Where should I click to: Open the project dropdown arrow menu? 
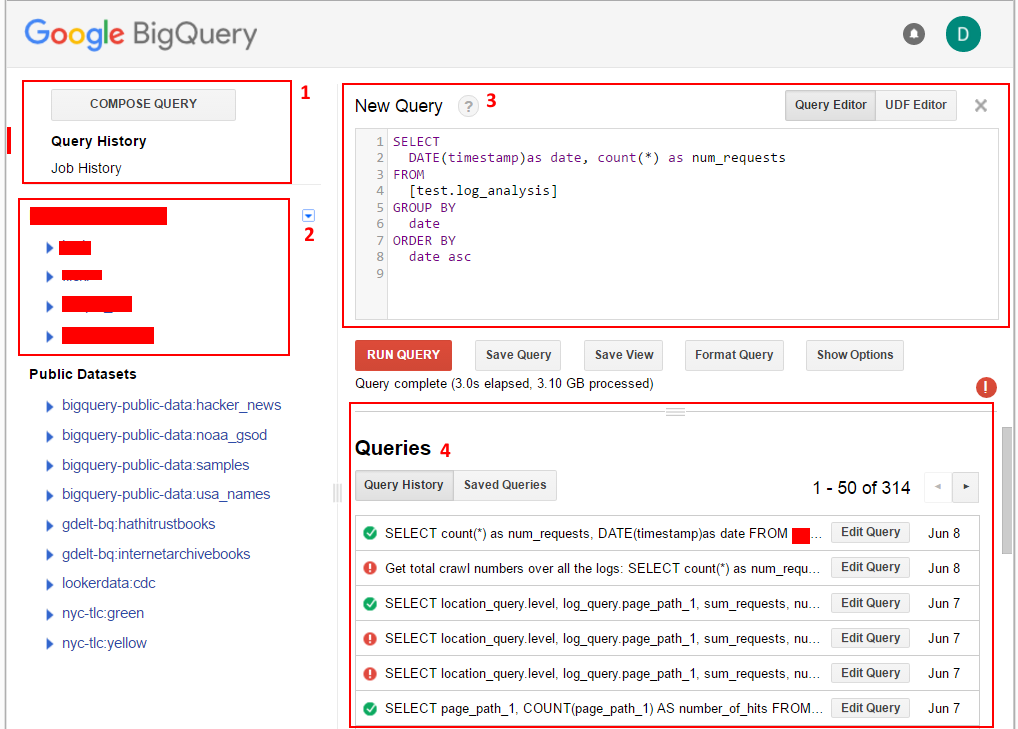tap(308, 215)
